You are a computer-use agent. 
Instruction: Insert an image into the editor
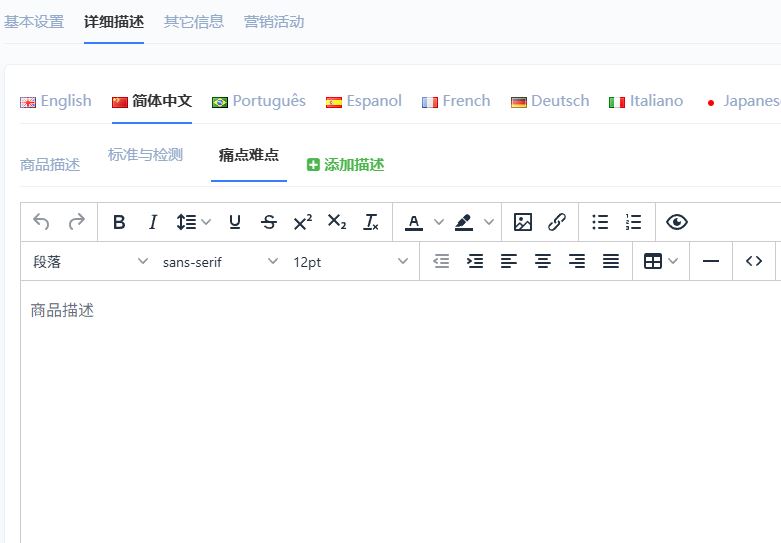(x=523, y=222)
